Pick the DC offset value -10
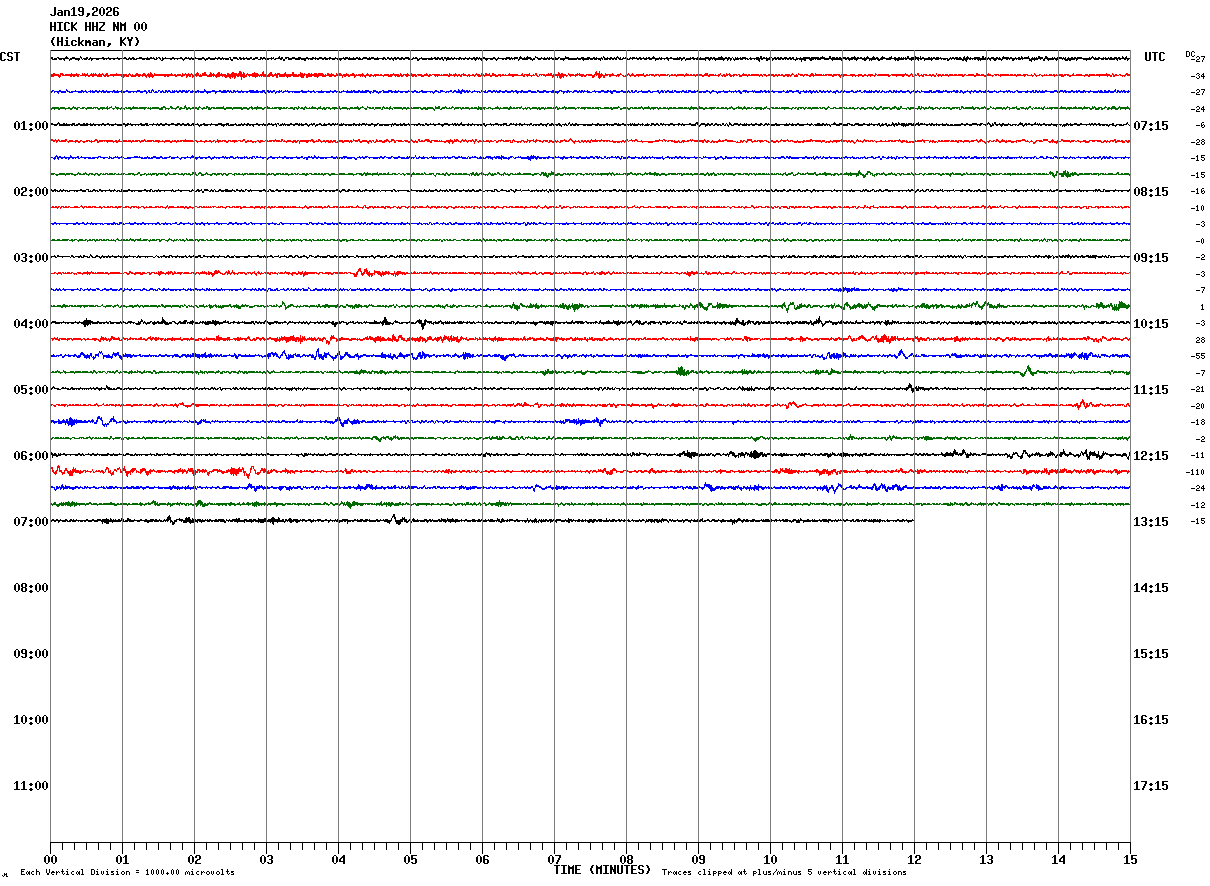The image size is (1210, 886). click(x=1197, y=208)
